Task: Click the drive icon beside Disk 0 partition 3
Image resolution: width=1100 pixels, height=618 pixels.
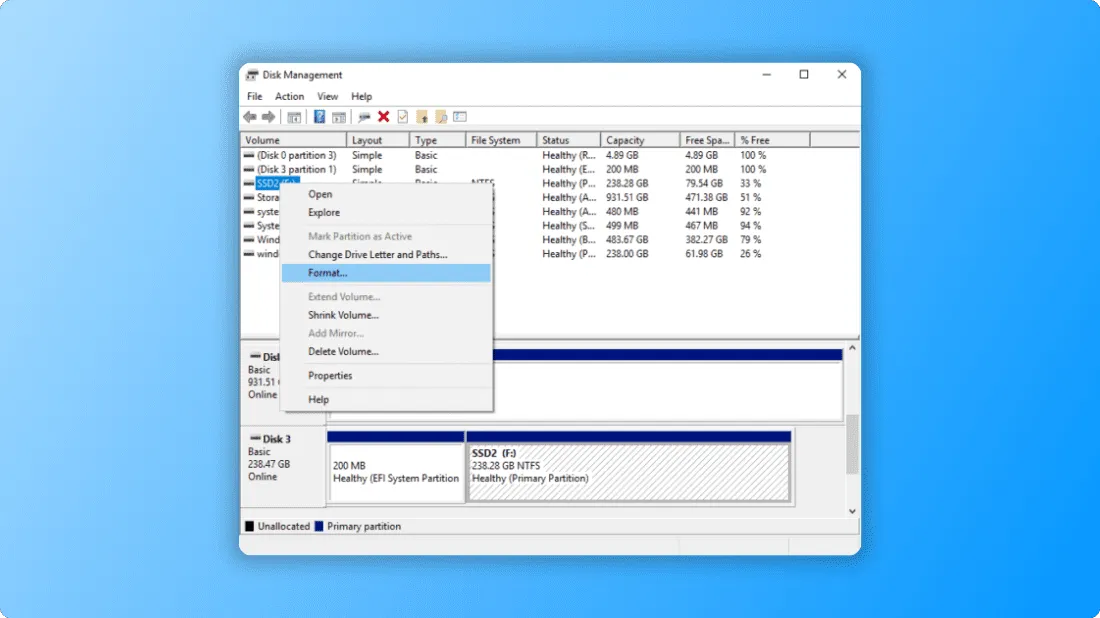Action: (x=249, y=155)
